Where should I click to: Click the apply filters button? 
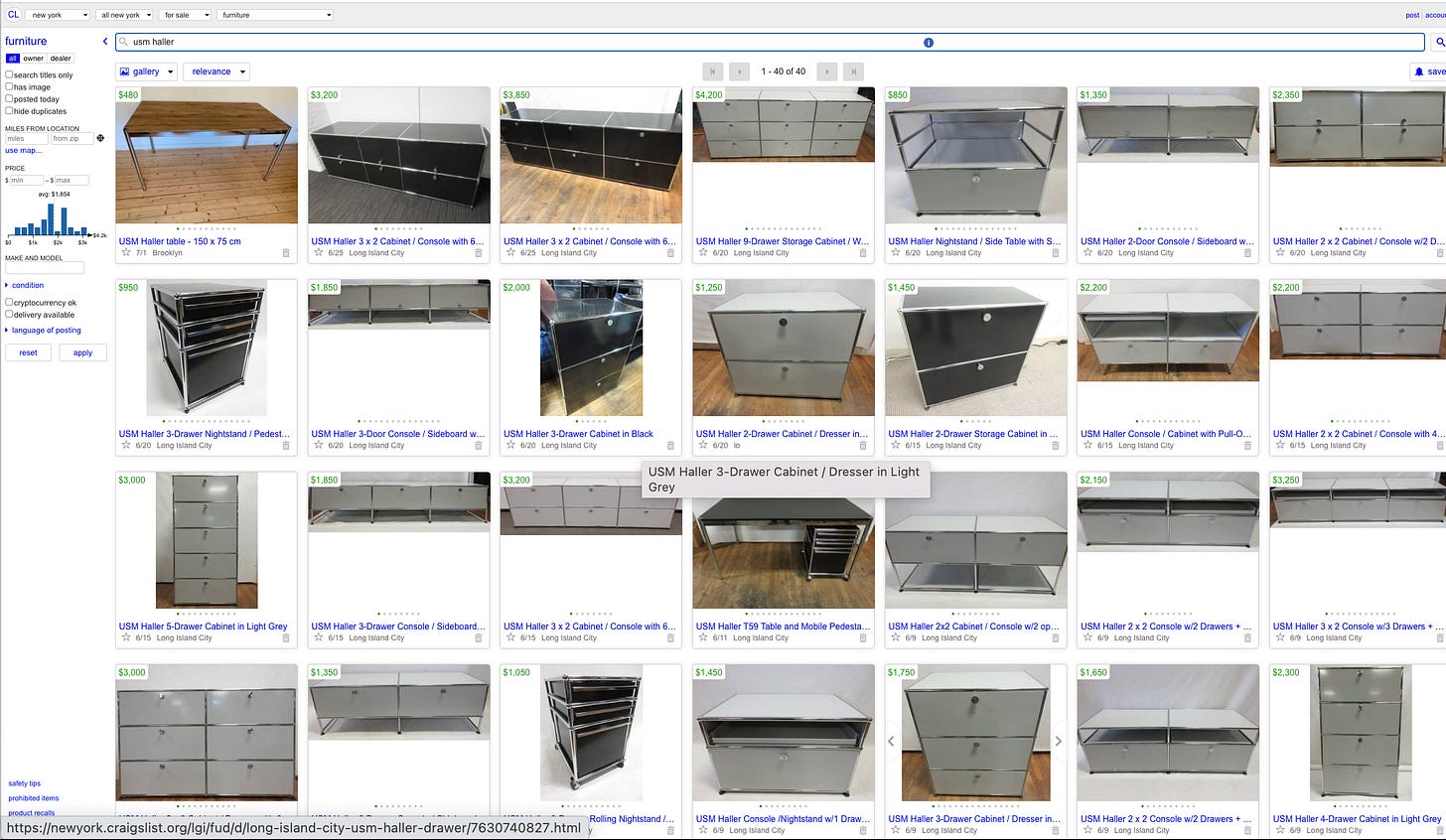82,352
